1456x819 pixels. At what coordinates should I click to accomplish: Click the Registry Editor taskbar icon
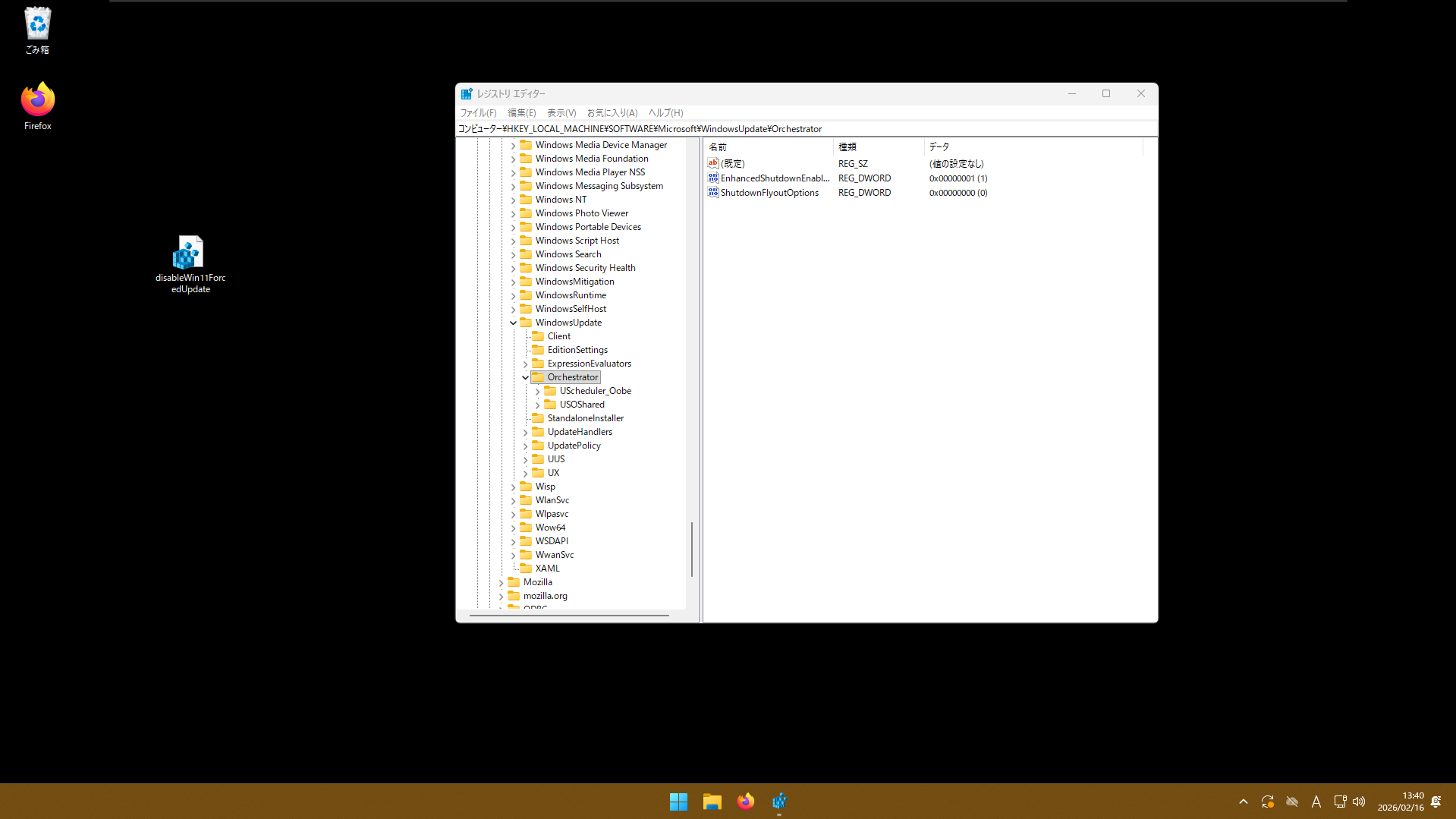click(x=779, y=802)
